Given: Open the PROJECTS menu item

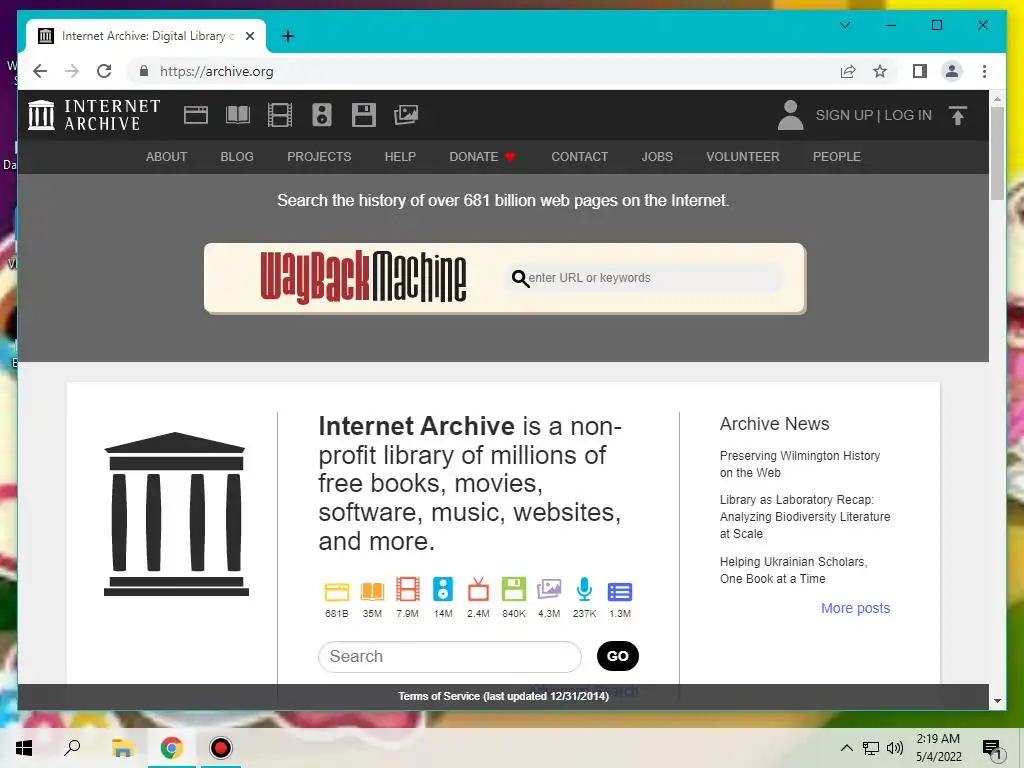Looking at the screenshot, I should [x=319, y=157].
